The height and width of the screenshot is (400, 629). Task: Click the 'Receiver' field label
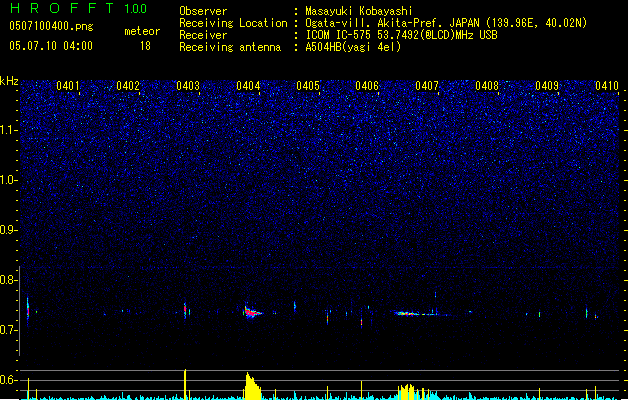coord(203,35)
